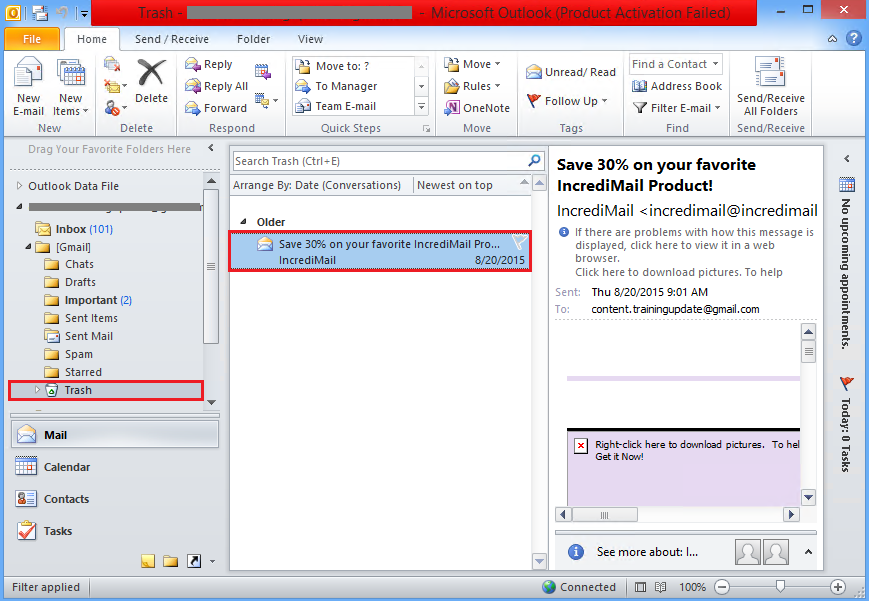Open the Folder List icon
Viewport: 869px width, 601px height.
pos(171,561)
